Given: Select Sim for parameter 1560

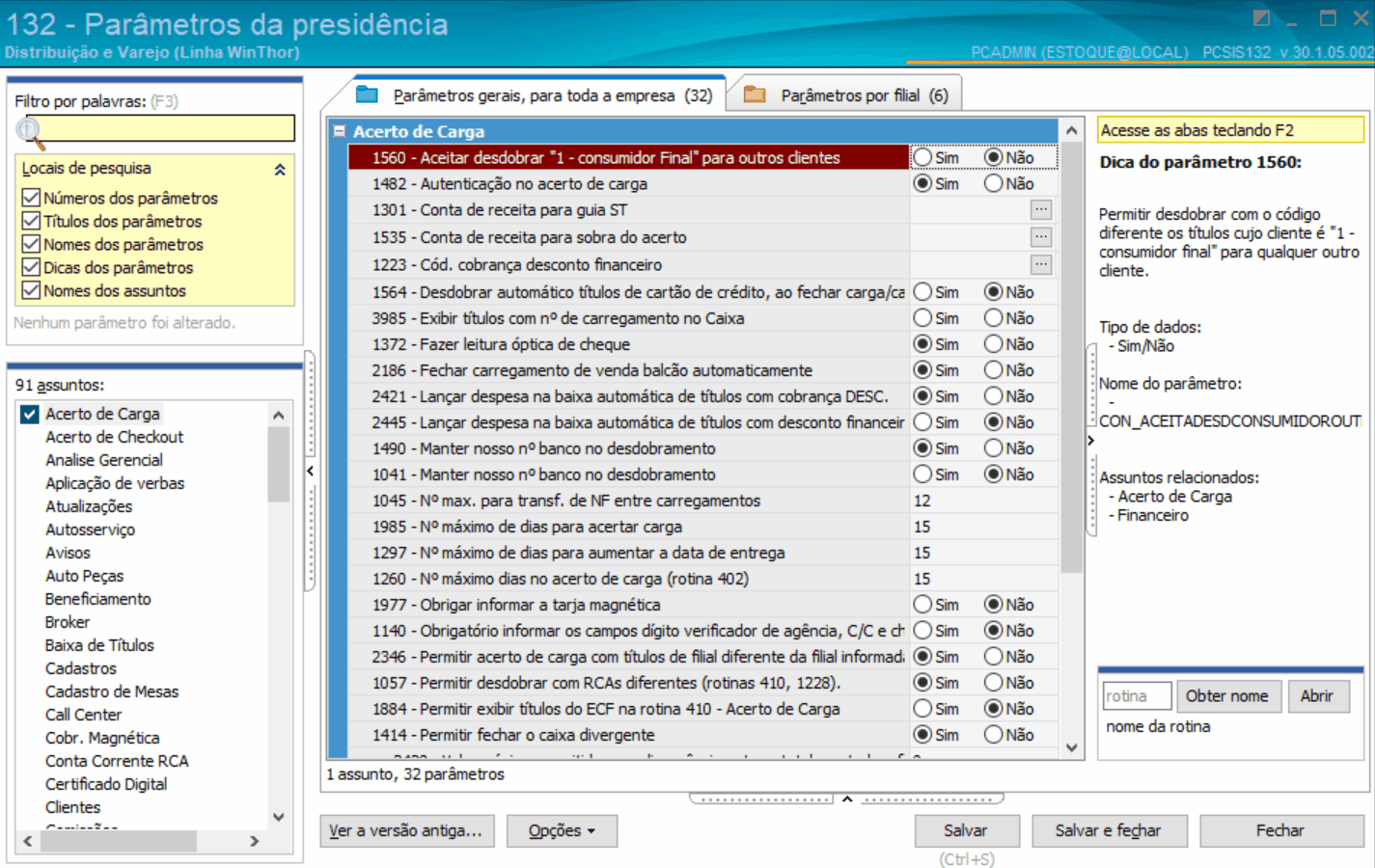Looking at the screenshot, I should click(923, 157).
